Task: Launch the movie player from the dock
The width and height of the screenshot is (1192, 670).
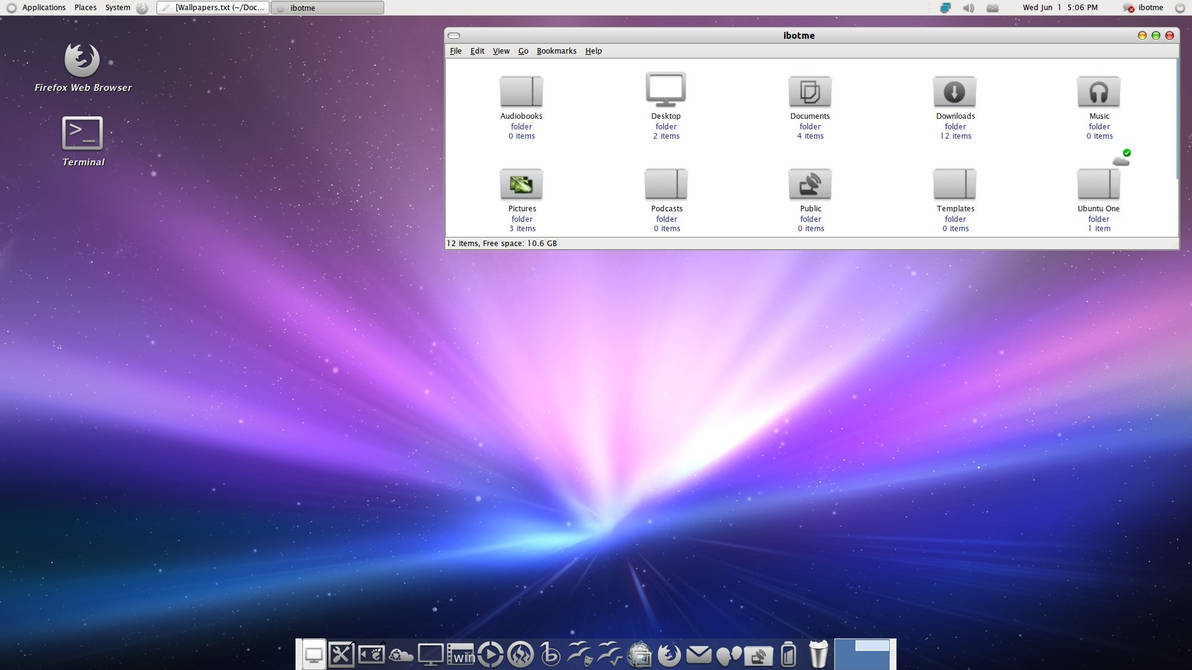Action: click(x=491, y=654)
